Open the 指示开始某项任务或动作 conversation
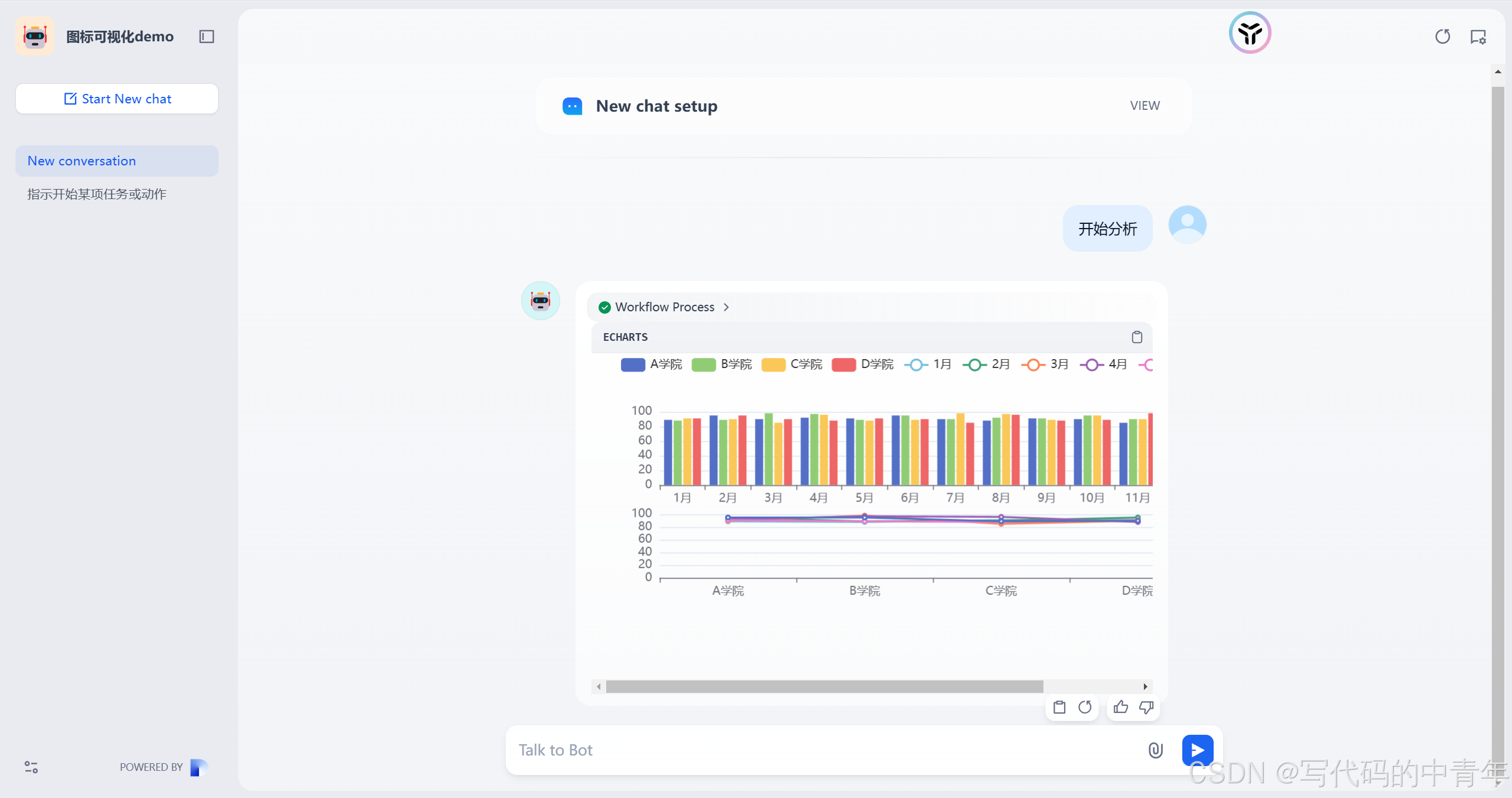This screenshot has height=798, width=1512. coord(97,194)
